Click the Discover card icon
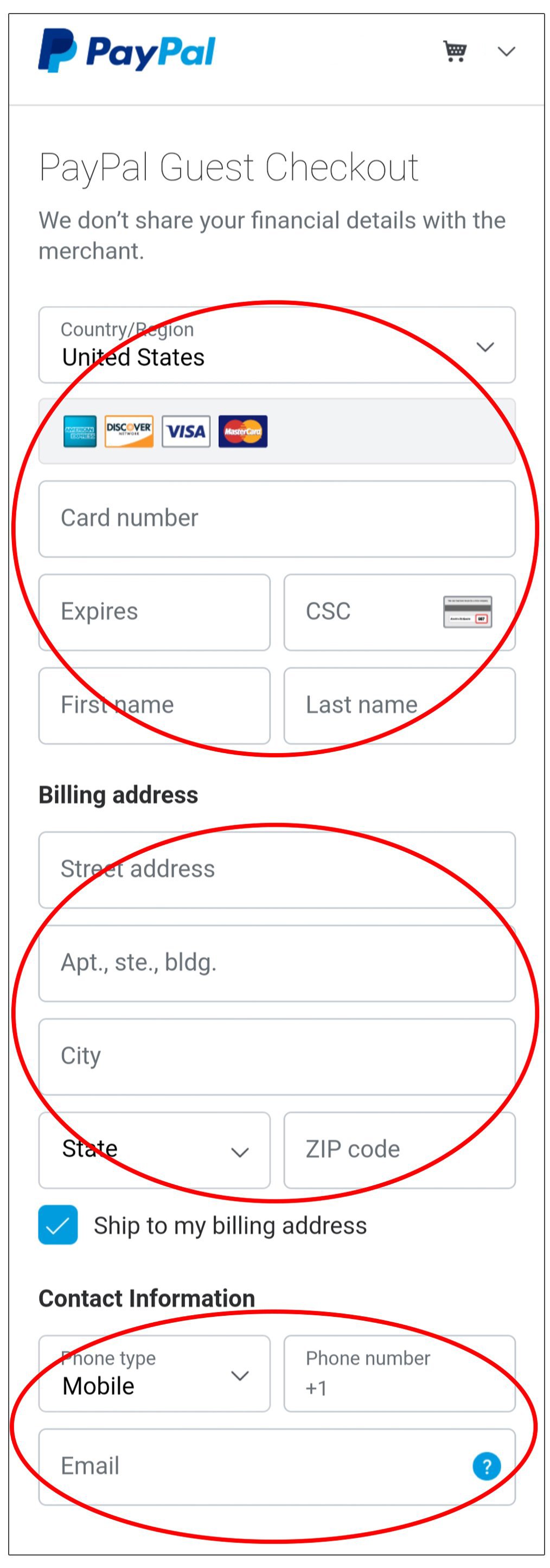Screen dimensions: 550x1568 click(129, 431)
